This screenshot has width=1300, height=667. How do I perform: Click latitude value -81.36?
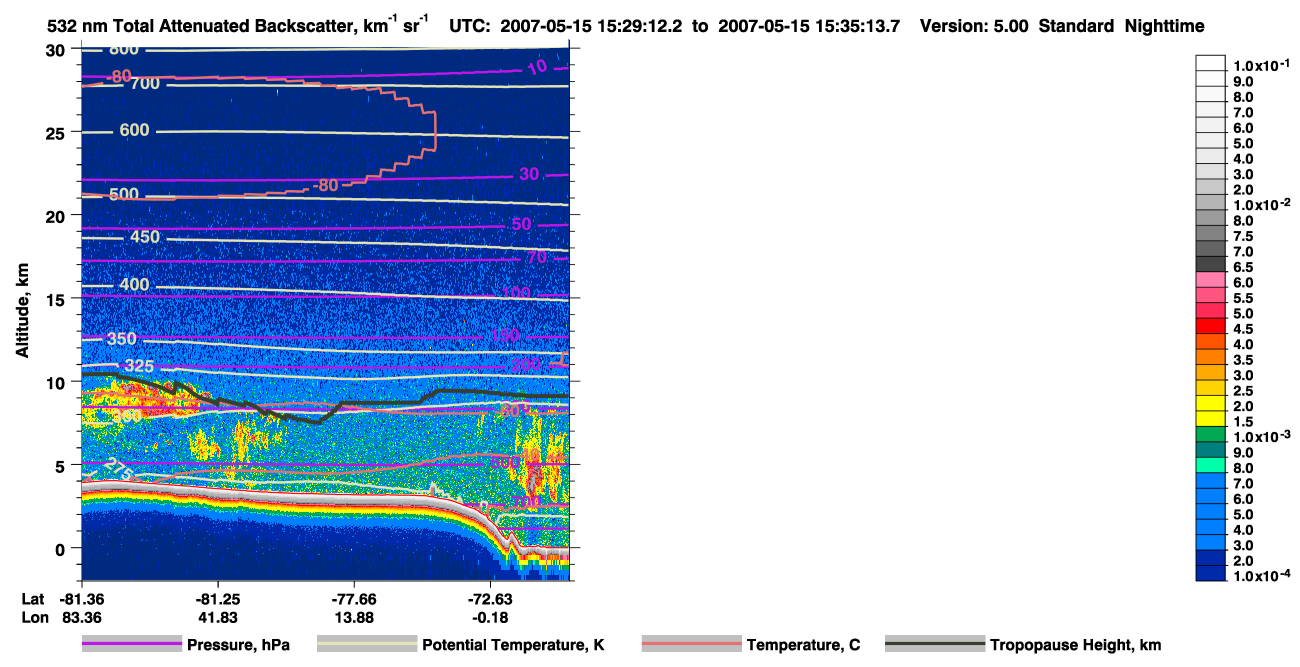tap(81, 599)
